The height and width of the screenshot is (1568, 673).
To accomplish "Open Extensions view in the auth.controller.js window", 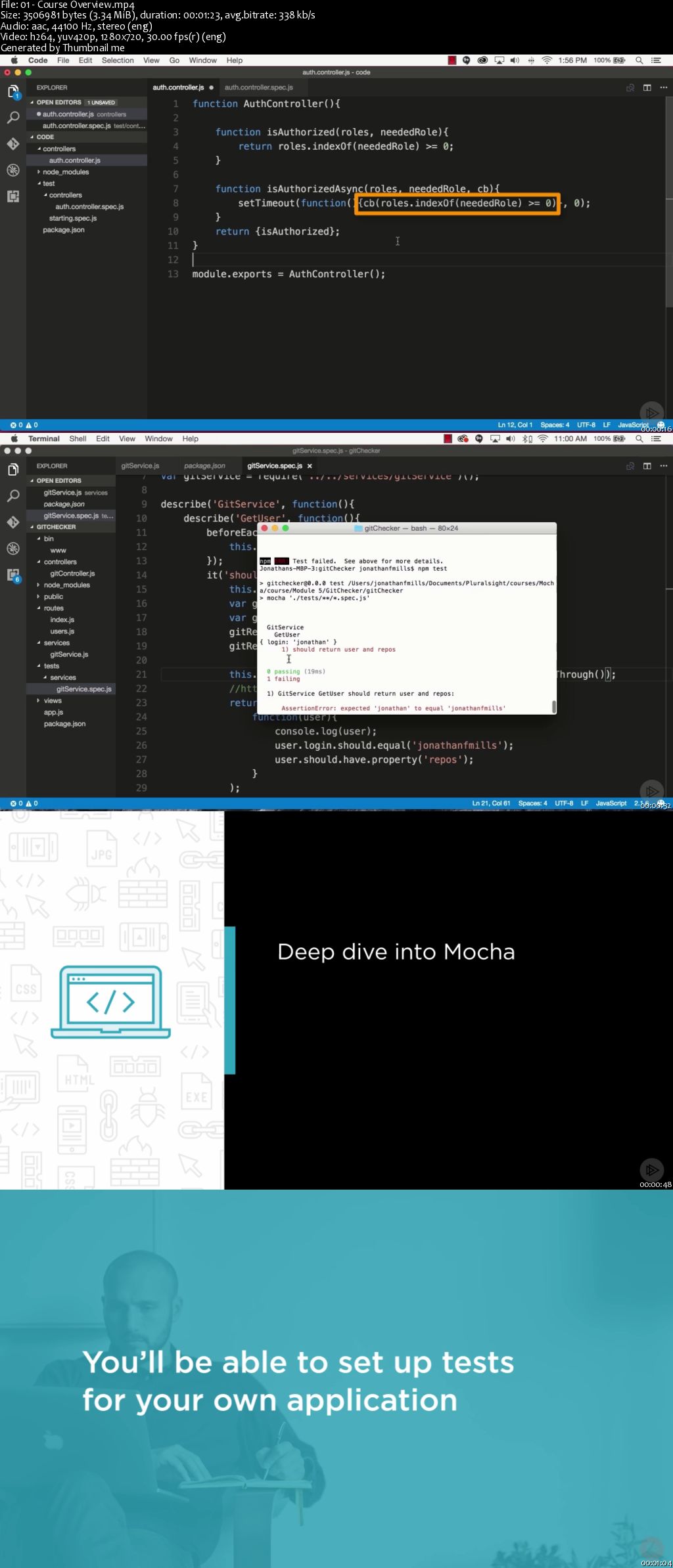I will (x=13, y=196).
